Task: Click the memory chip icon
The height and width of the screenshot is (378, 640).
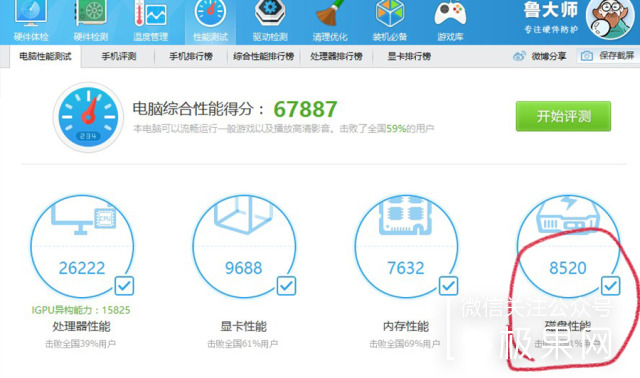Action: click(x=405, y=216)
